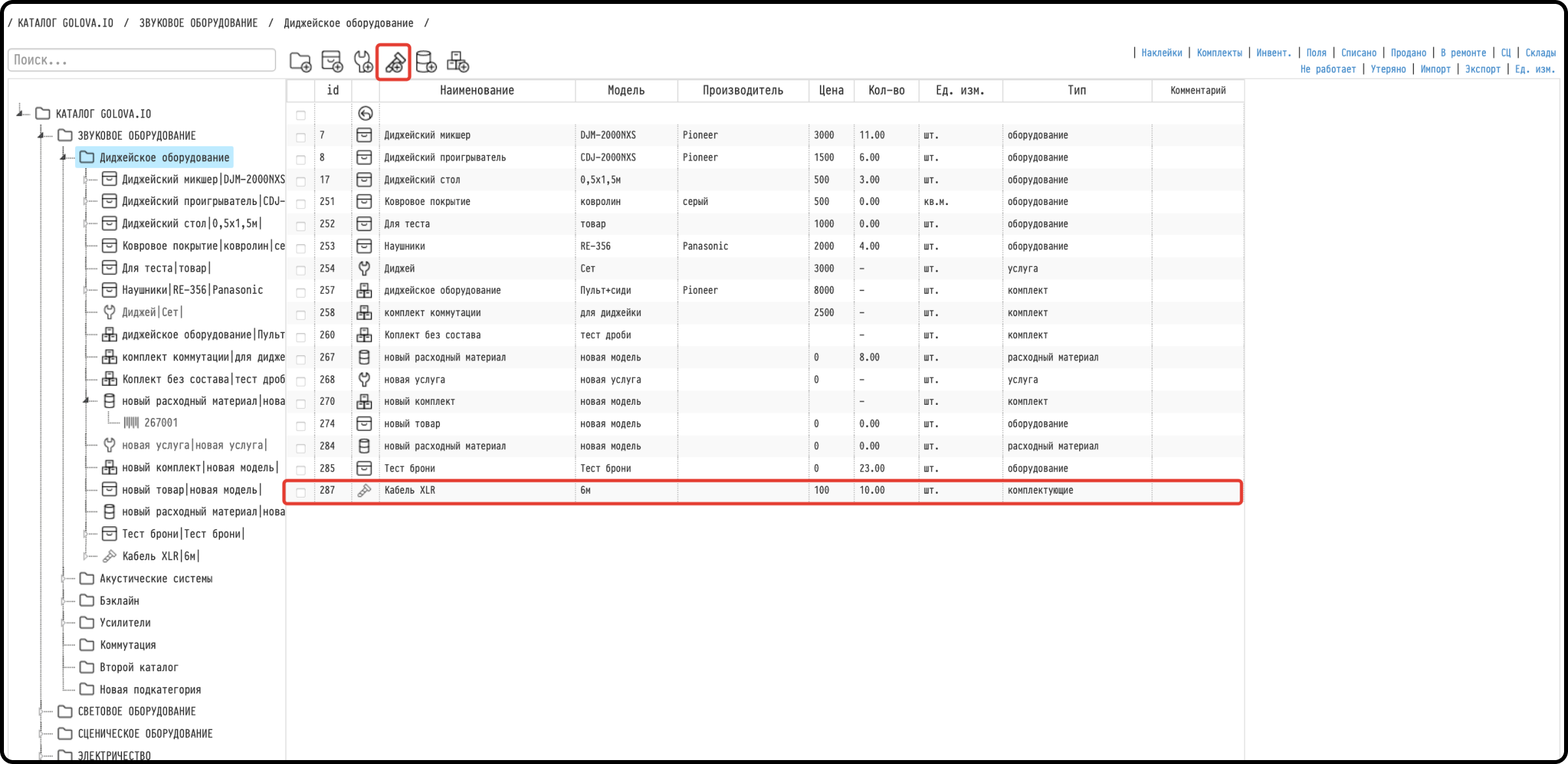Click the wrench icon beside Диджей|Сет| in tree
1568x764 pixels.
point(110,312)
